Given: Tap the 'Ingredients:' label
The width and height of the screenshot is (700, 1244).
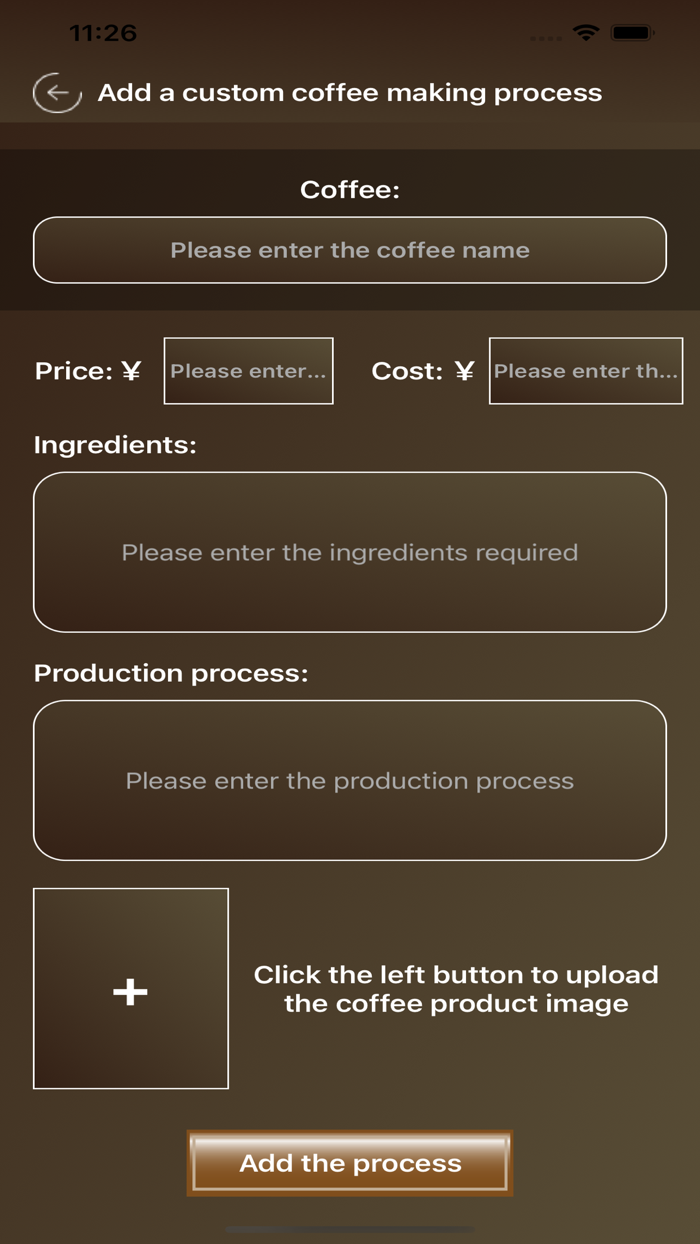Looking at the screenshot, I should pyautogui.click(x=115, y=445).
